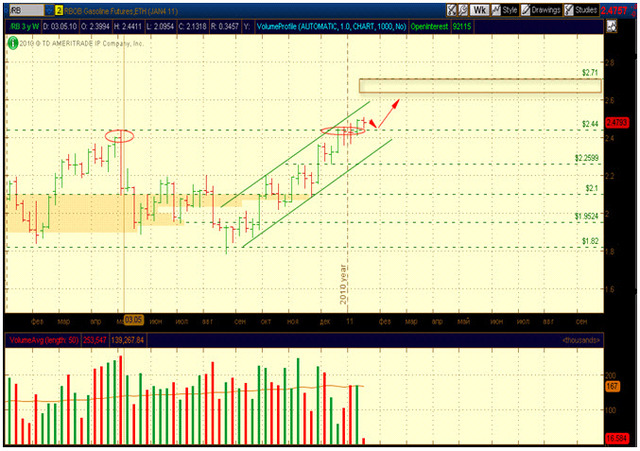Select the yellow target rectangle near 2.71
Viewport: 640px width, 451px height.
click(x=480, y=86)
